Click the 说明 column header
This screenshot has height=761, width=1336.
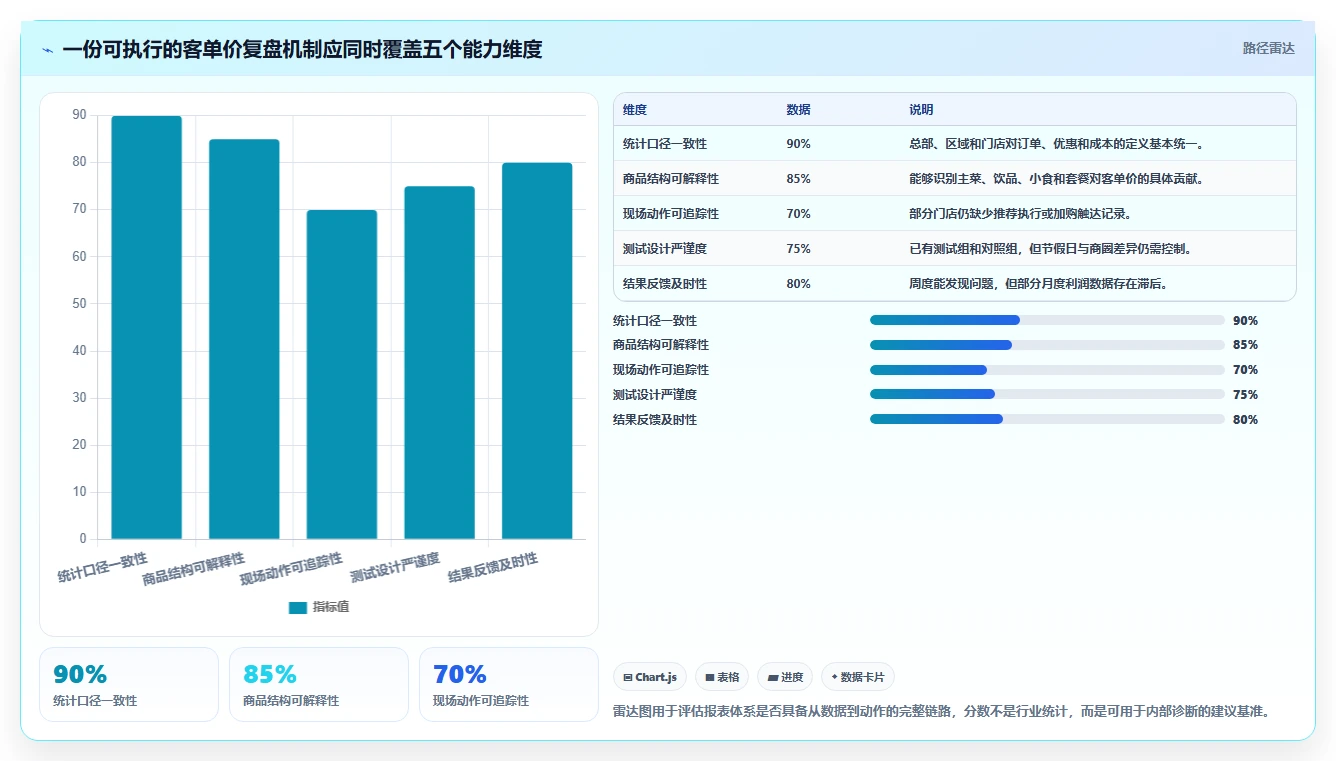click(x=921, y=110)
